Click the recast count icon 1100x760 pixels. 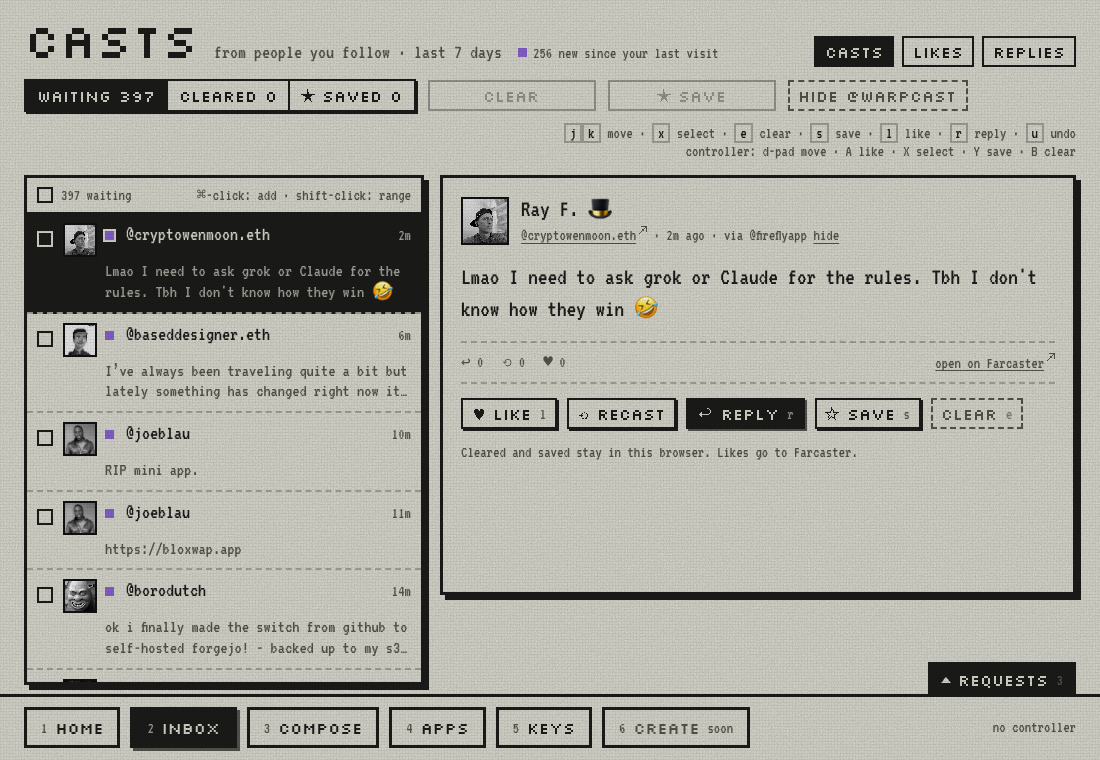click(x=507, y=362)
